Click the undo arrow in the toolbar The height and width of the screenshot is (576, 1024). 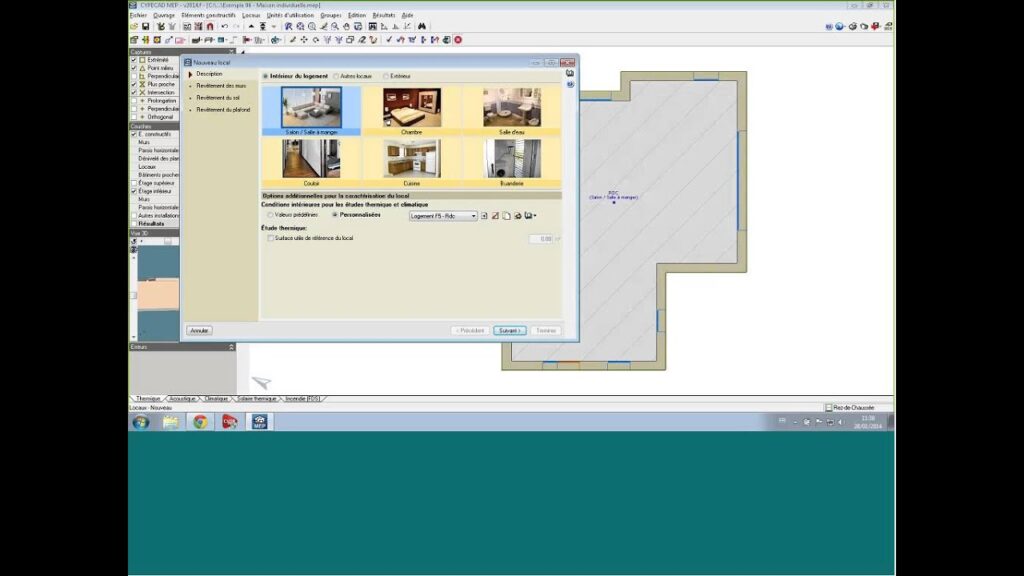(x=224, y=27)
